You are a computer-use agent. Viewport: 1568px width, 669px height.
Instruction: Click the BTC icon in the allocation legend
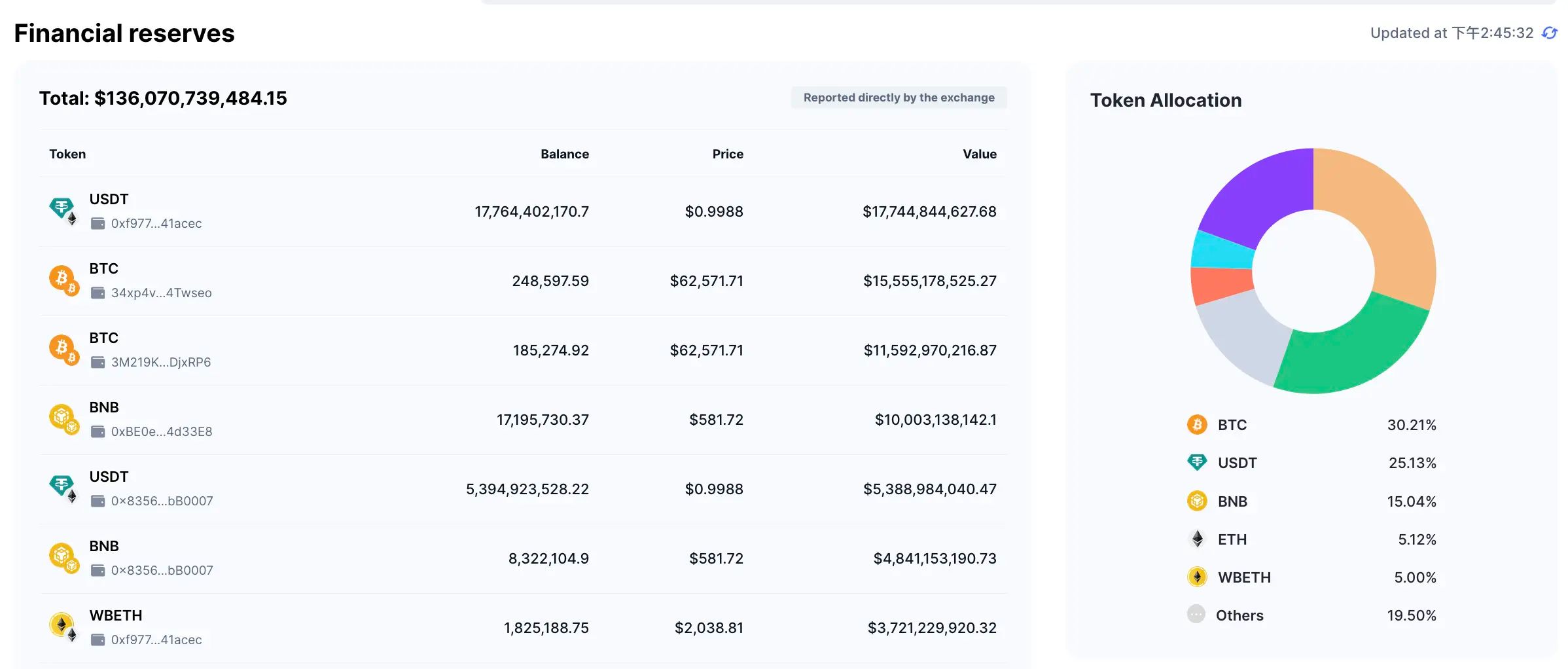point(1197,425)
